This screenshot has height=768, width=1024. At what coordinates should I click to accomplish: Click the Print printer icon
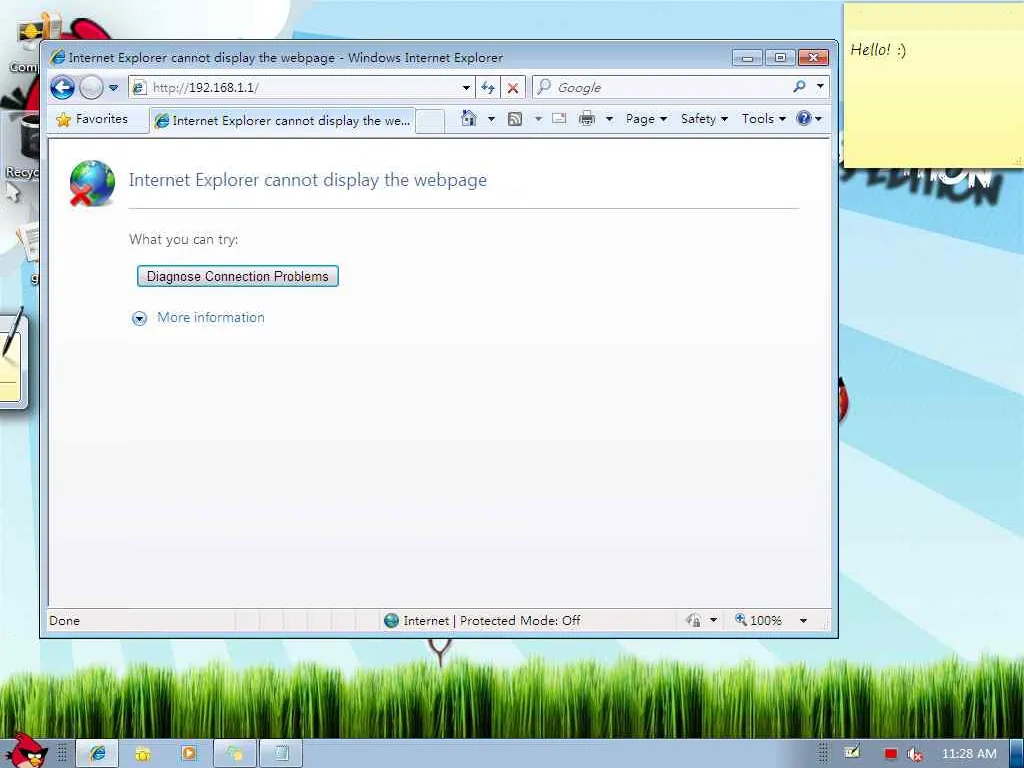tap(587, 118)
